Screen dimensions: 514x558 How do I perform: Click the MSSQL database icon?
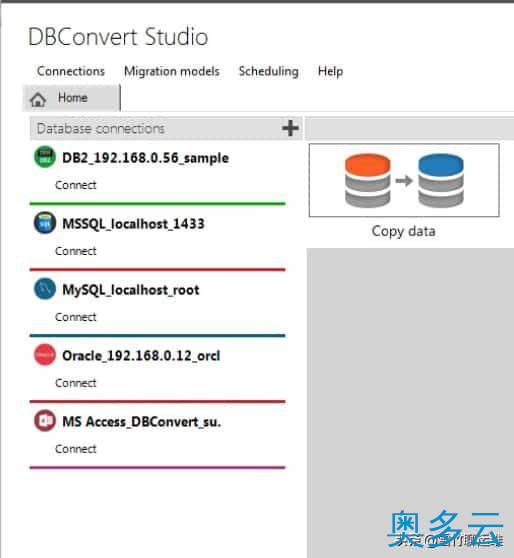pyautogui.click(x=45, y=223)
